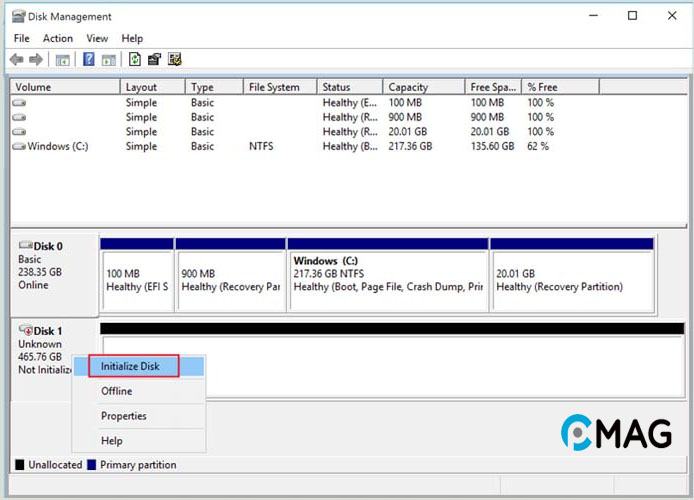
Task: Choose Initialize Disk from the context menu
Action: [x=130, y=366]
